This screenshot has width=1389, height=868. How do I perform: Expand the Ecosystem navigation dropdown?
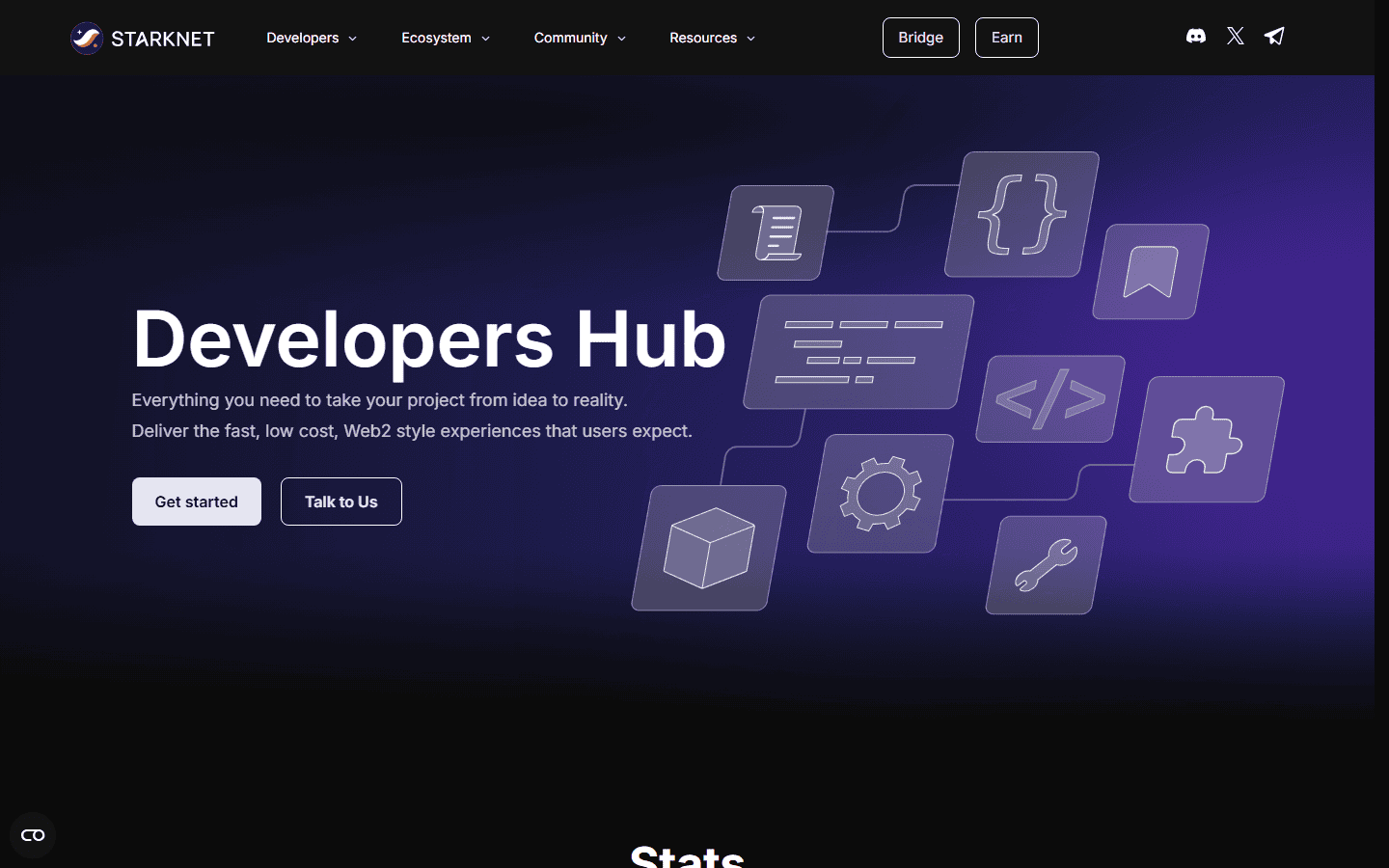(x=446, y=38)
